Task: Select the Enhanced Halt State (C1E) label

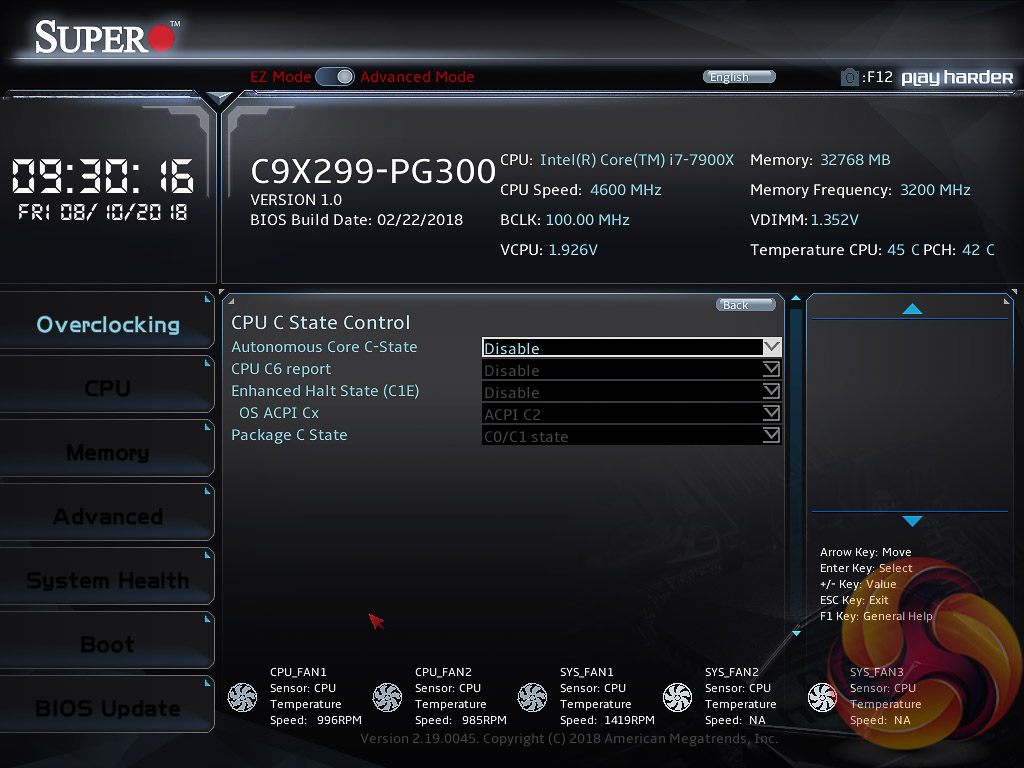Action: coord(325,391)
